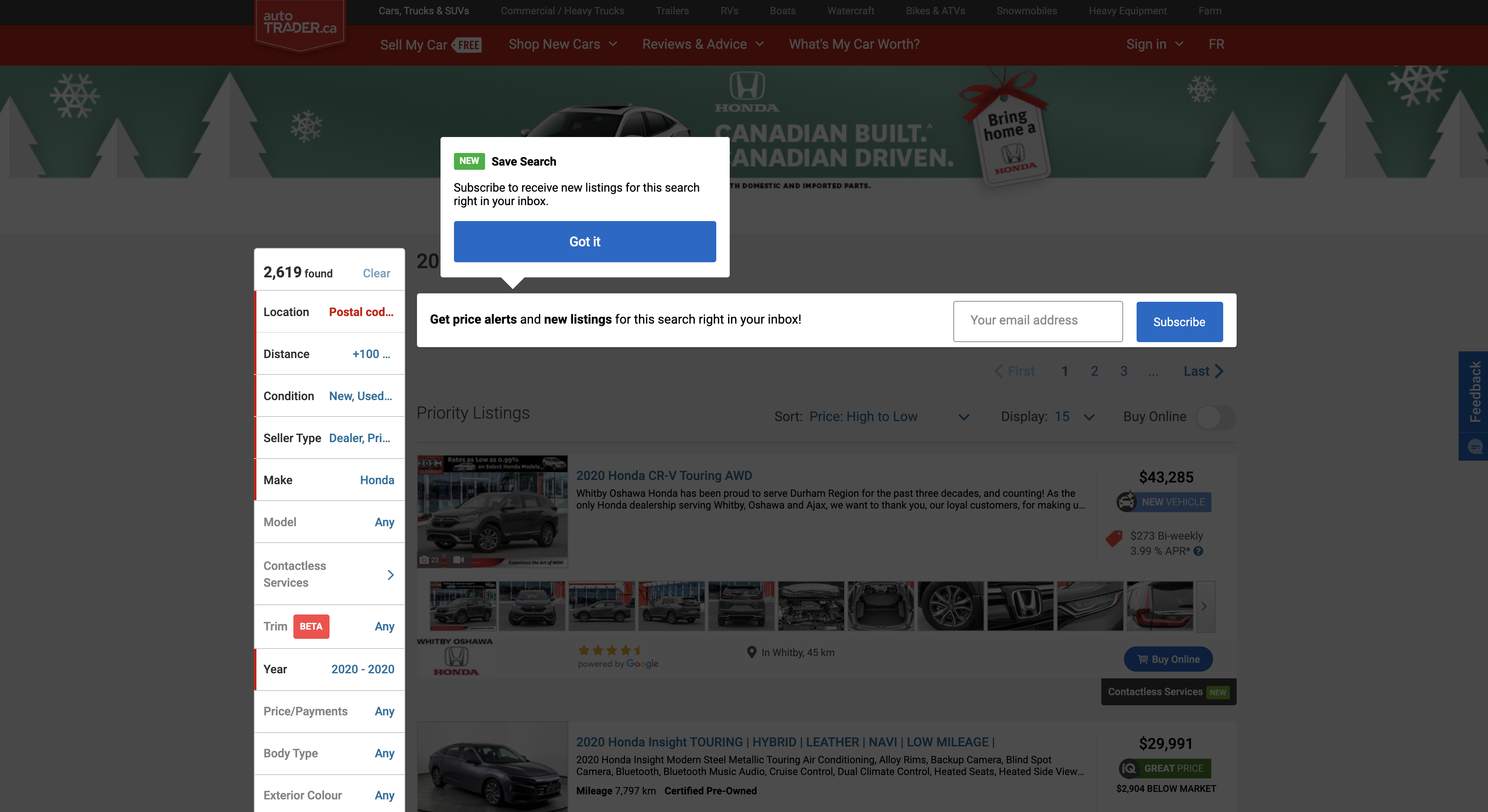Open the Price/Payments filter
The height and width of the screenshot is (812, 1488).
pos(329,711)
